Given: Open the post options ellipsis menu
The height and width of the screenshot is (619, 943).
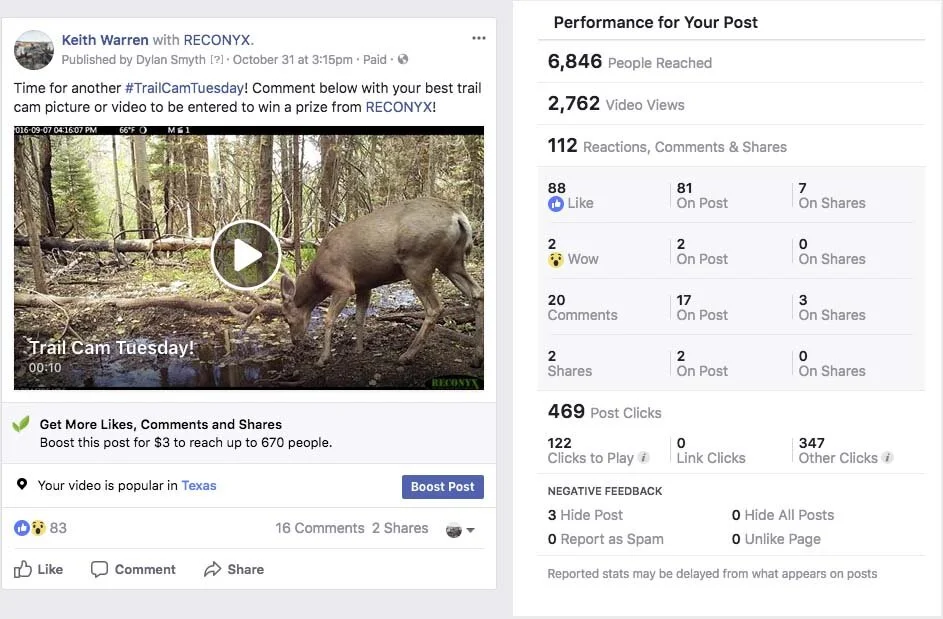Looking at the screenshot, I should coord(479,38).
